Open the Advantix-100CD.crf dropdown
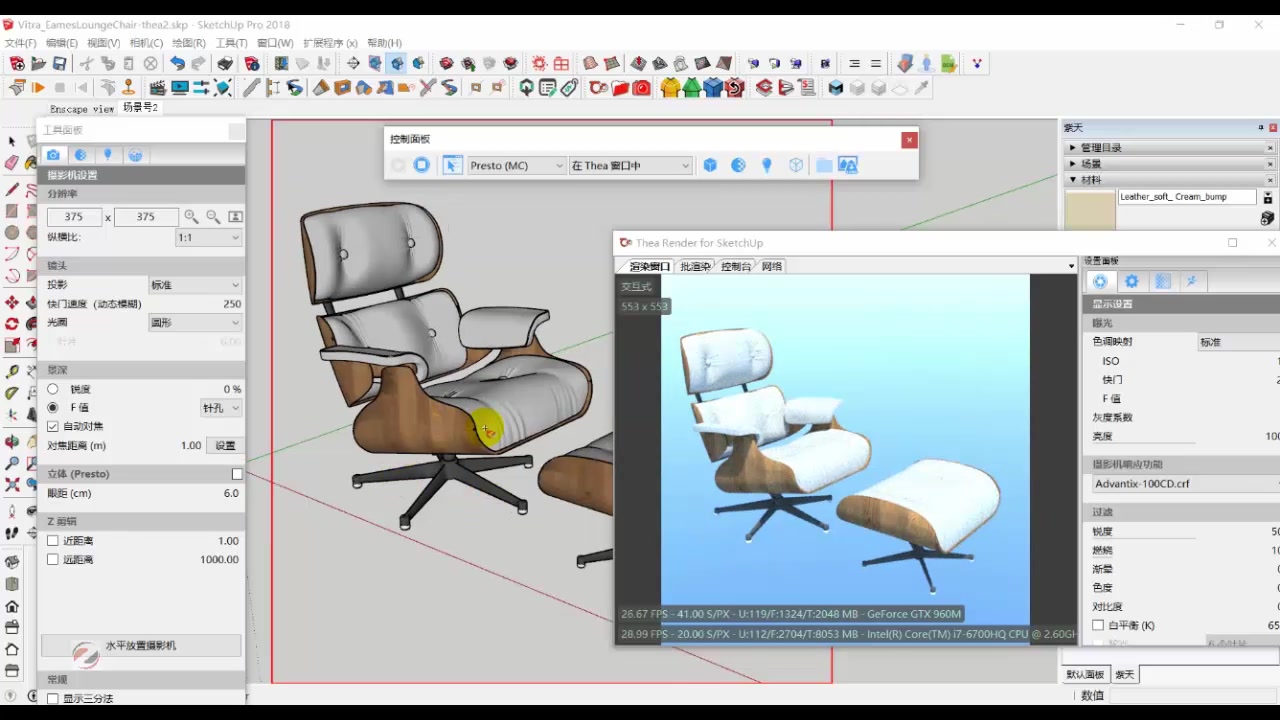 click(x=1185, y=484)
